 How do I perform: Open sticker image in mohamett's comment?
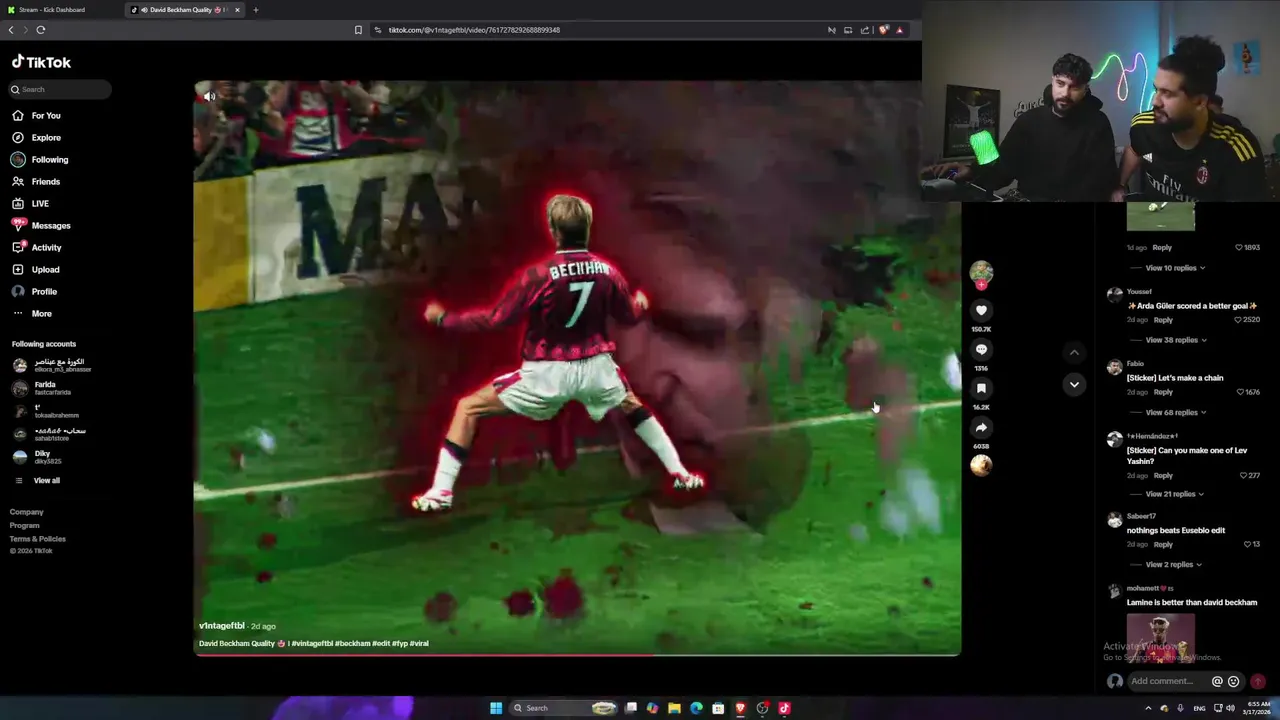pos(1161,638)
